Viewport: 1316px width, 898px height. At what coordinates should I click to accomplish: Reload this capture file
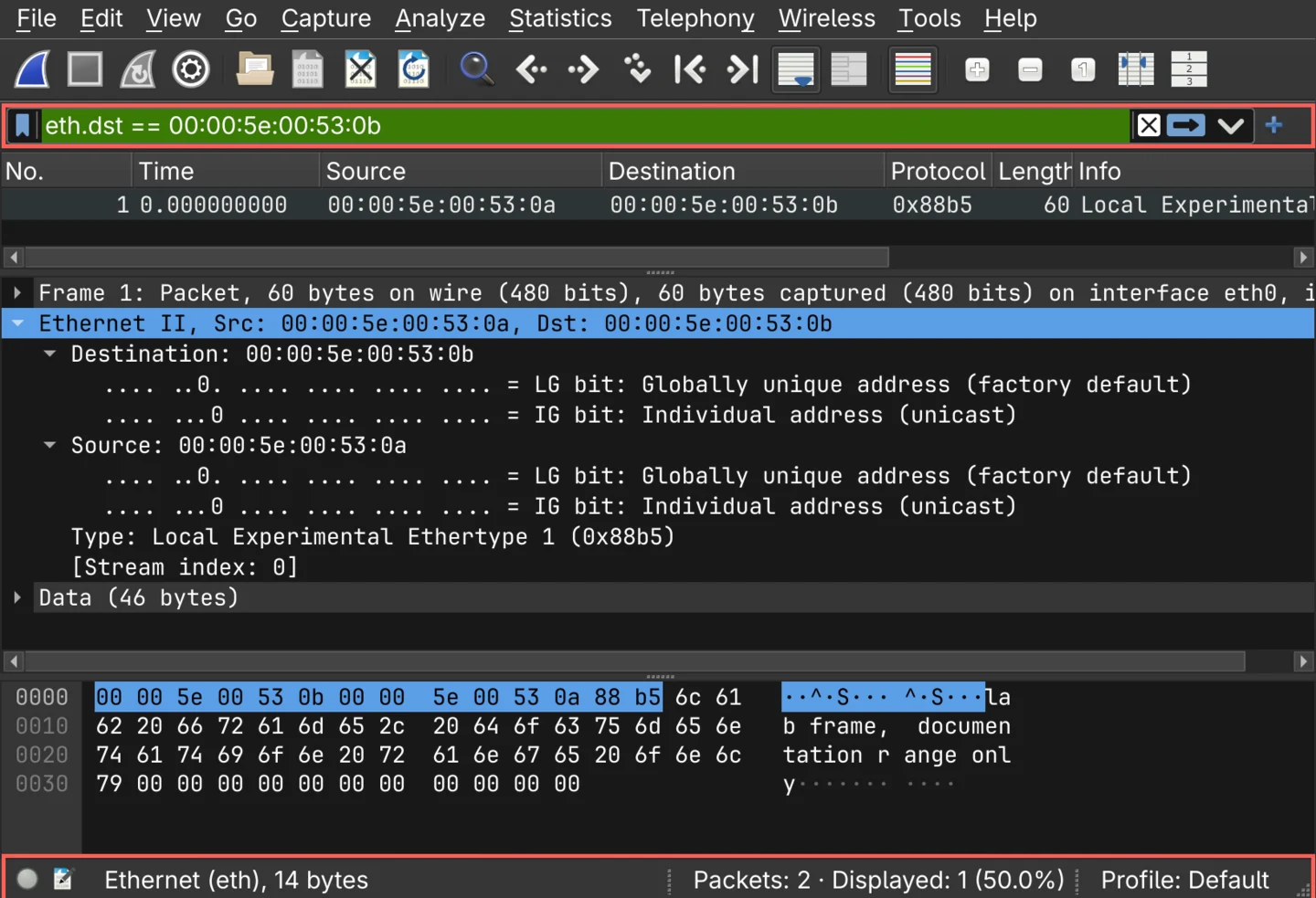[x=414, y=69]
